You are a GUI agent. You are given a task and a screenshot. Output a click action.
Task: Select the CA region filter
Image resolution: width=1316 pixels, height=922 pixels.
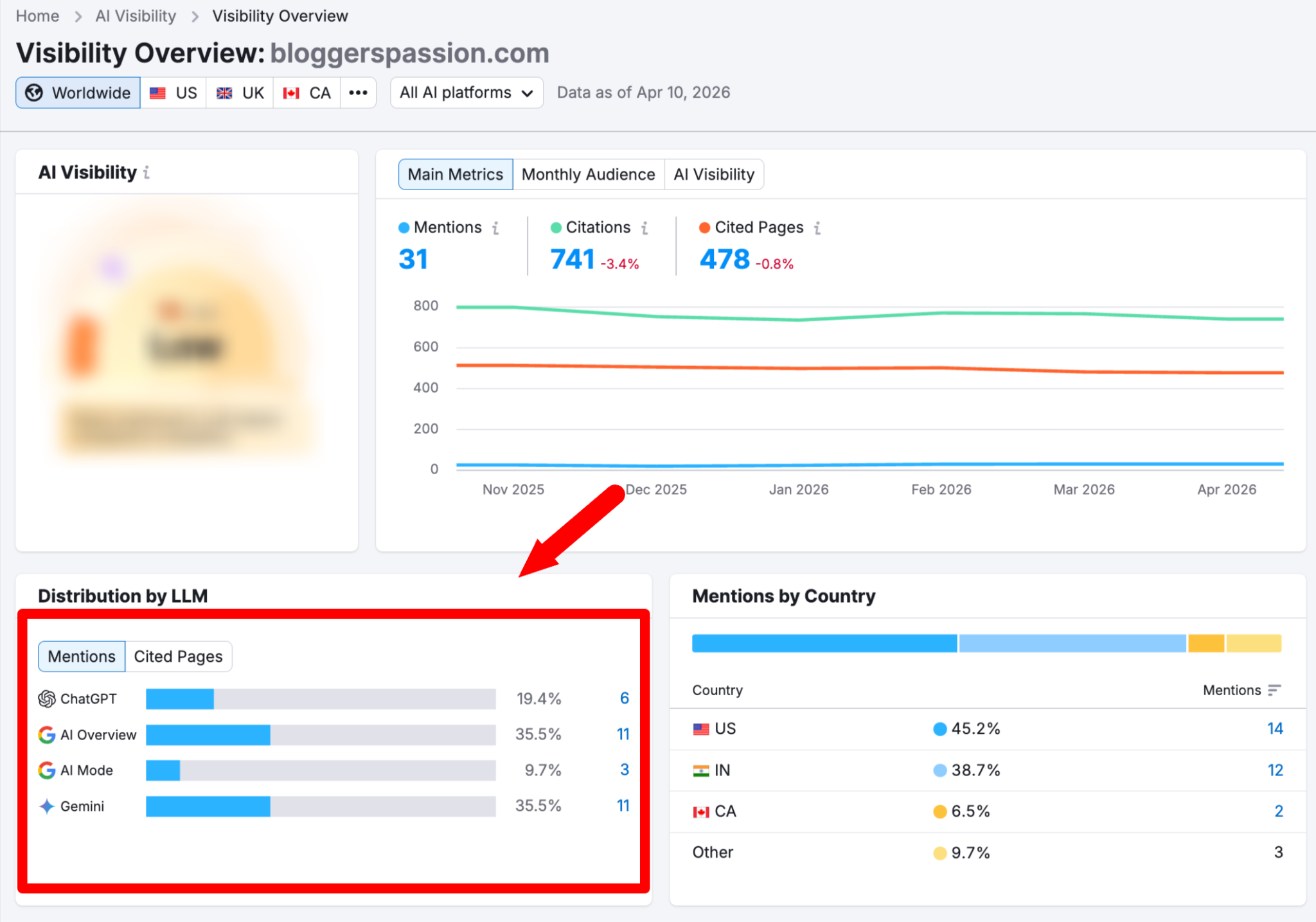pos(307,93)
